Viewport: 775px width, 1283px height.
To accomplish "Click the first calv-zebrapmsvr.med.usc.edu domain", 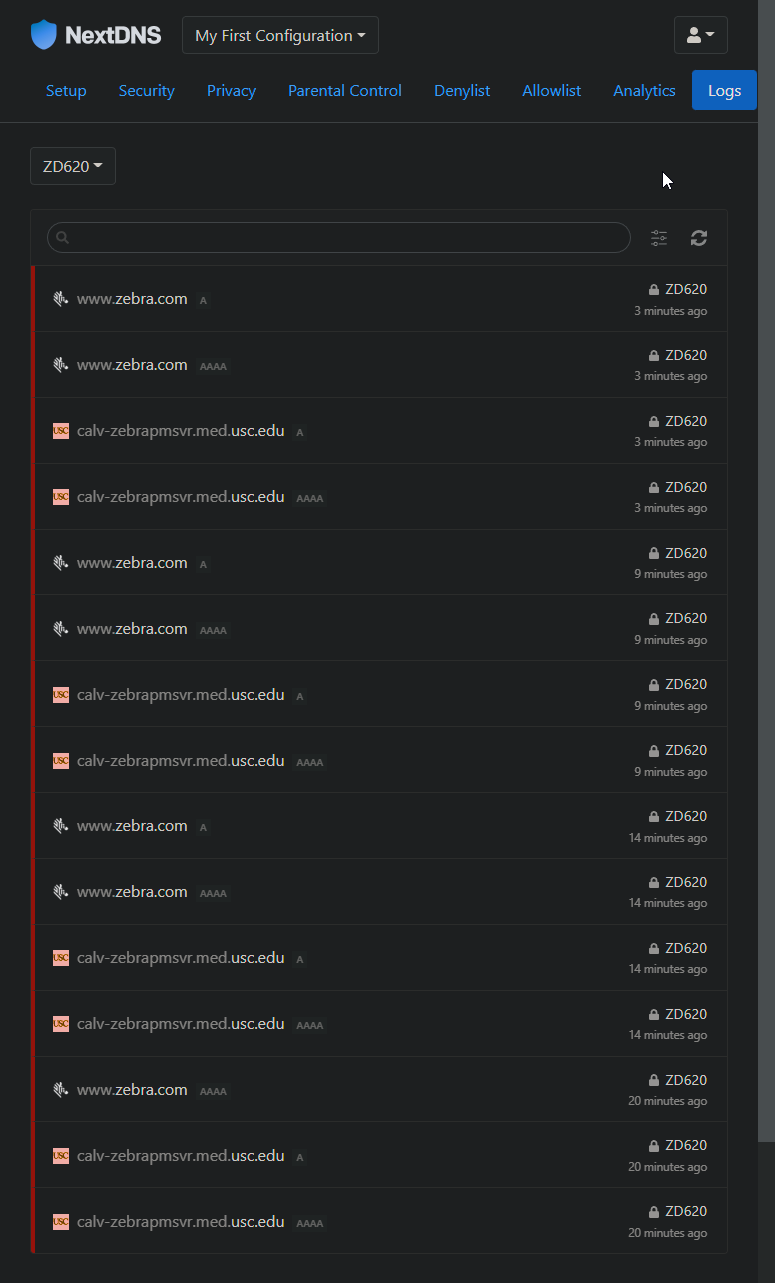I will click(180, 431).
